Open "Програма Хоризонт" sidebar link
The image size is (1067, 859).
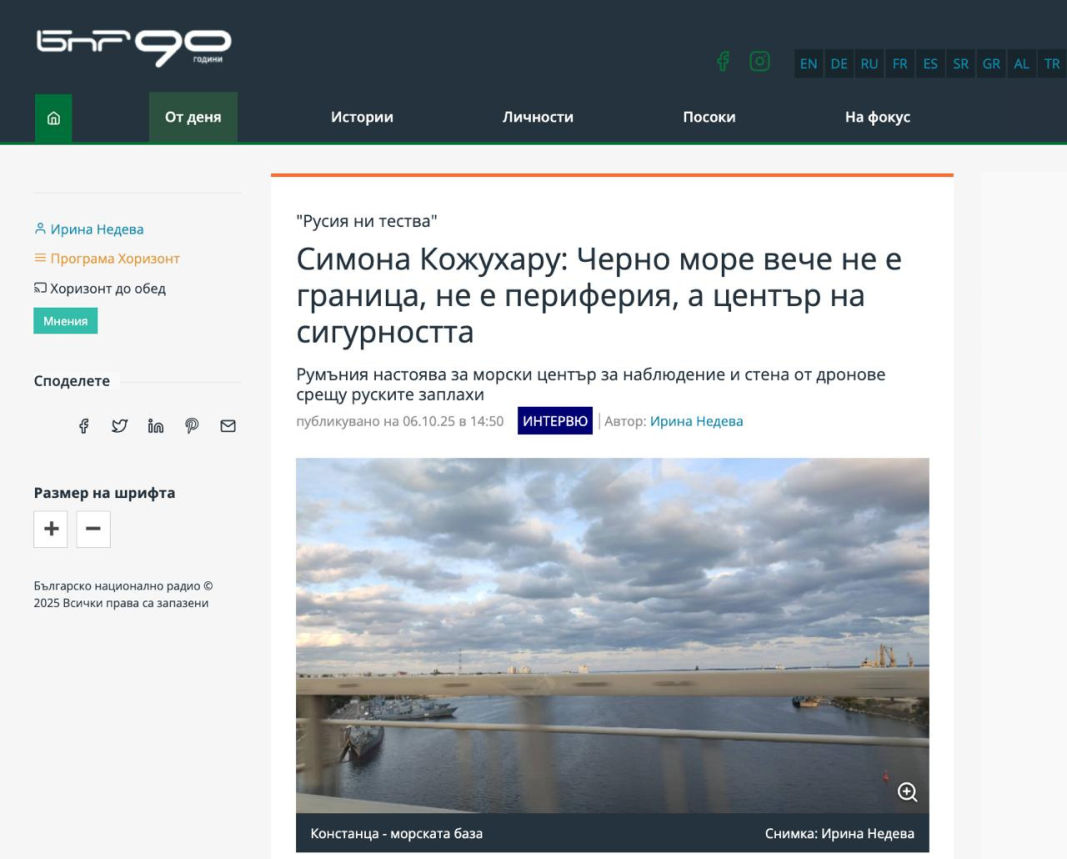pyautogui.click(x=114, y=259)
